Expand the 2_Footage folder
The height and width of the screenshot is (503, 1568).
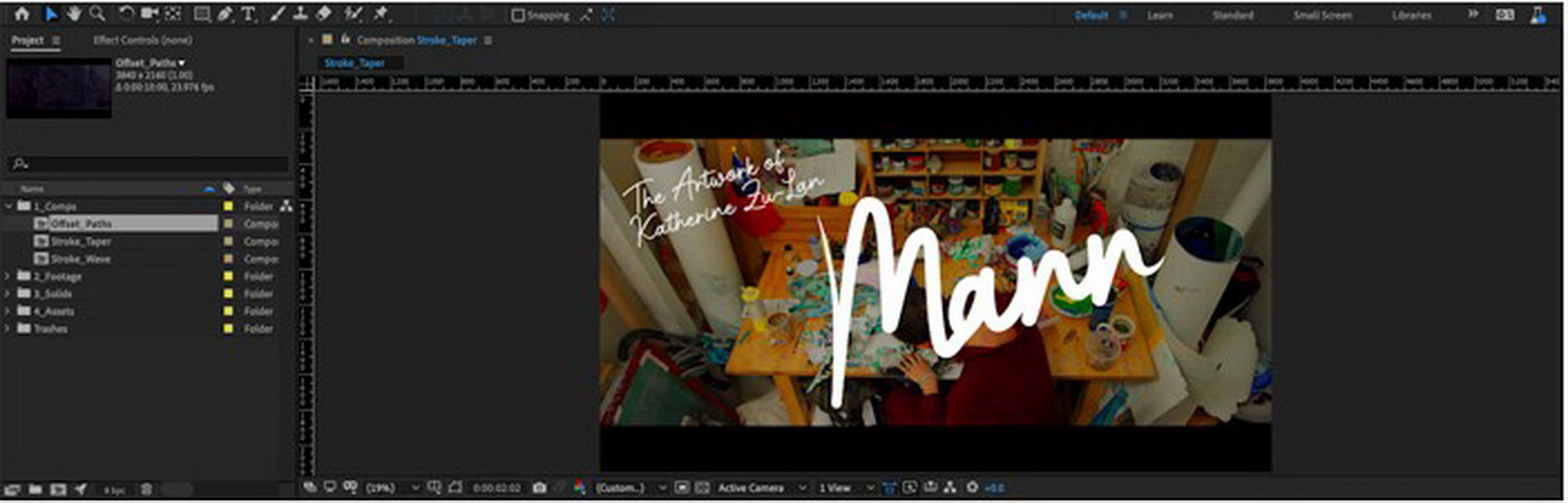tap(9, 277)
